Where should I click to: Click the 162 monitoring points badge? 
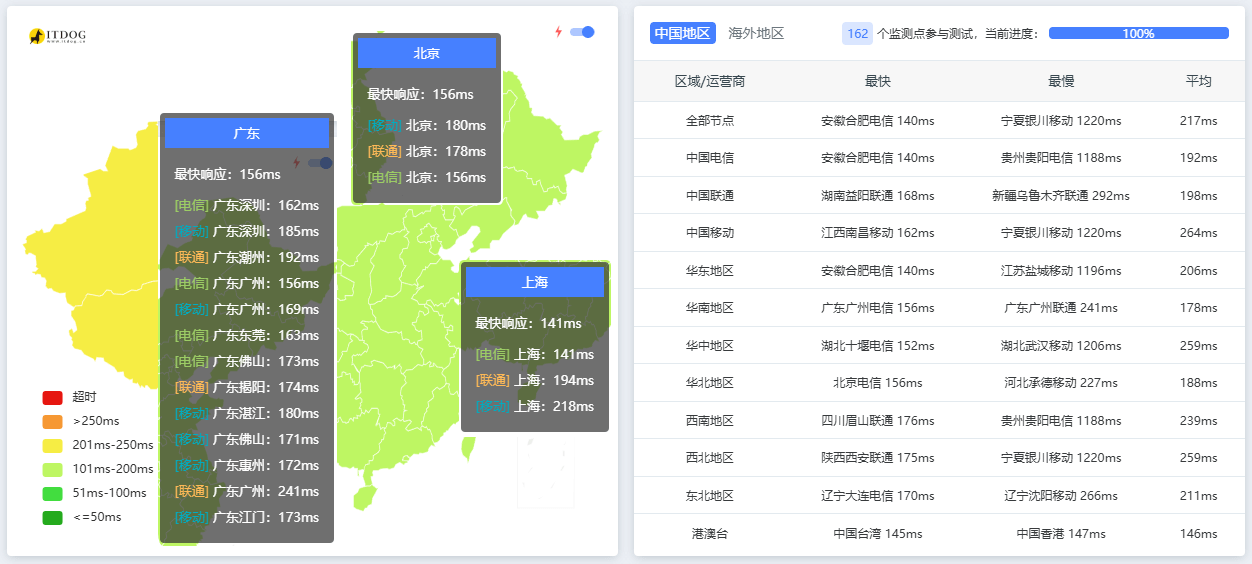pos(857,33)
